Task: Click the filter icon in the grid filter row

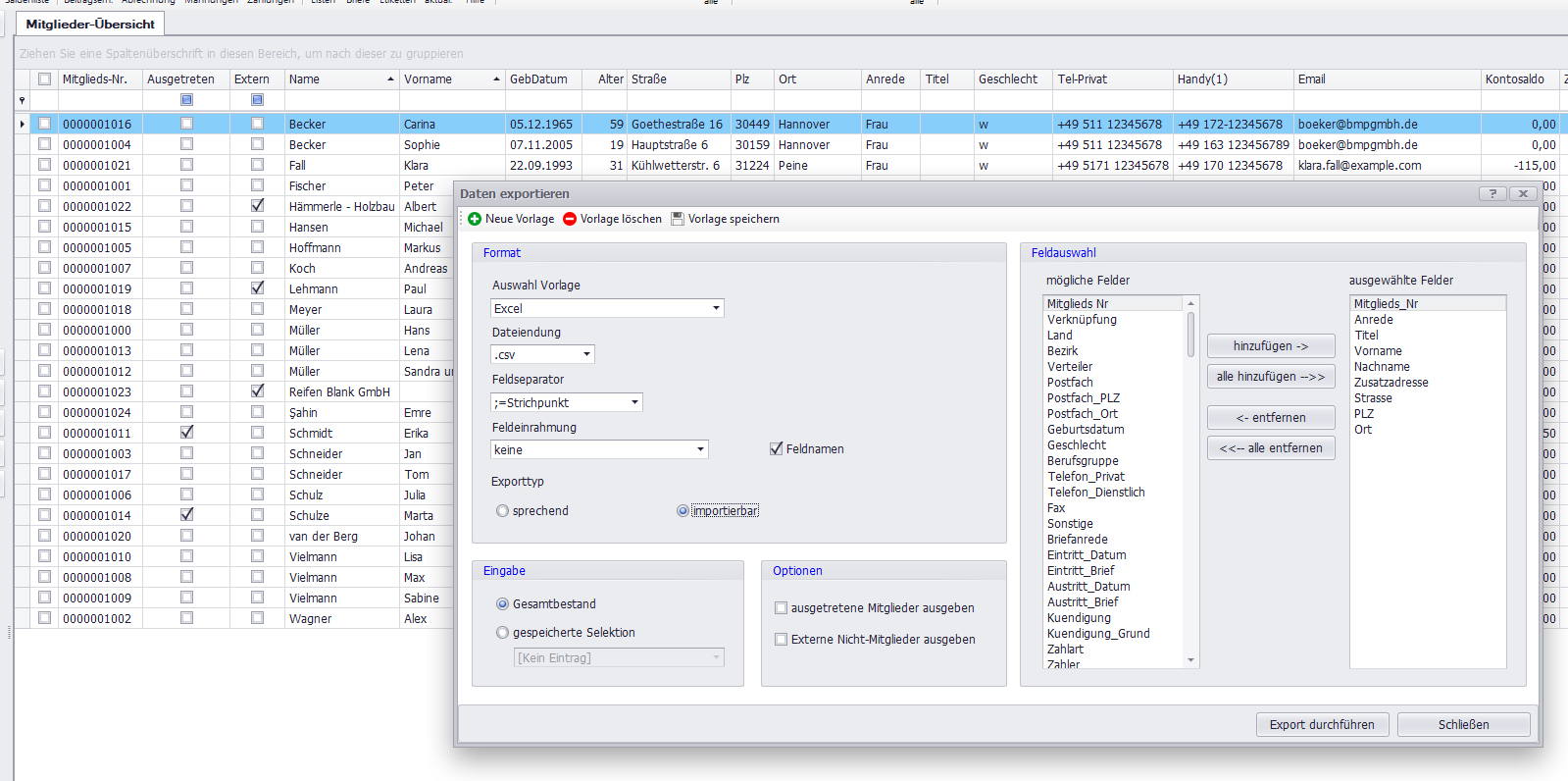Action: tap(22, 100)
